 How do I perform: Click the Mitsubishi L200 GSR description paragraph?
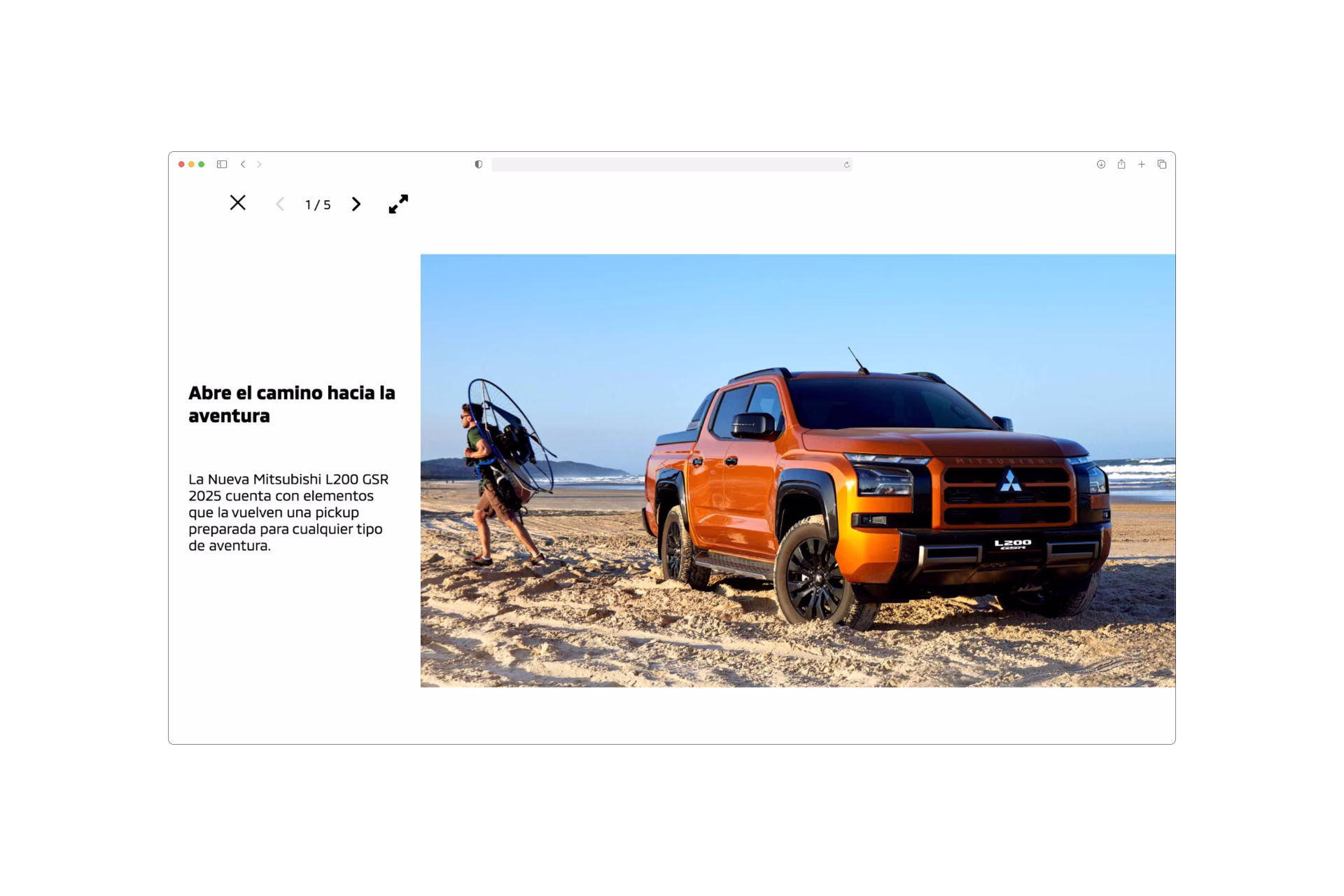coord(288,512)
